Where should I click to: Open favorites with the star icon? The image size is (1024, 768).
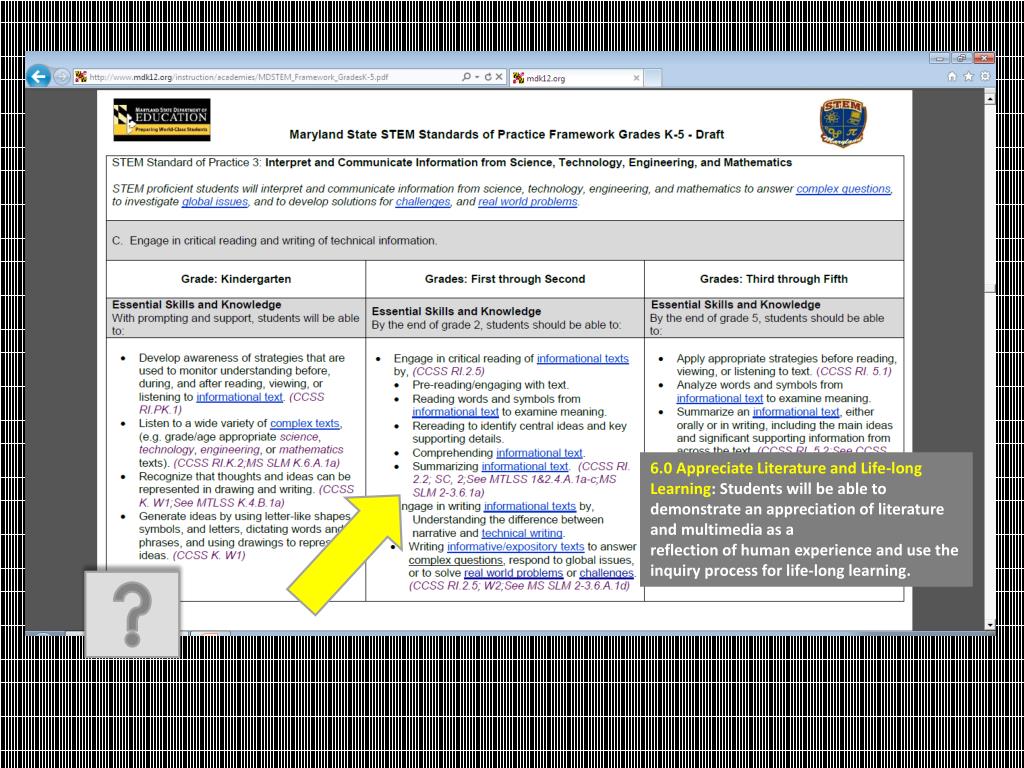[x=969, y=76]
